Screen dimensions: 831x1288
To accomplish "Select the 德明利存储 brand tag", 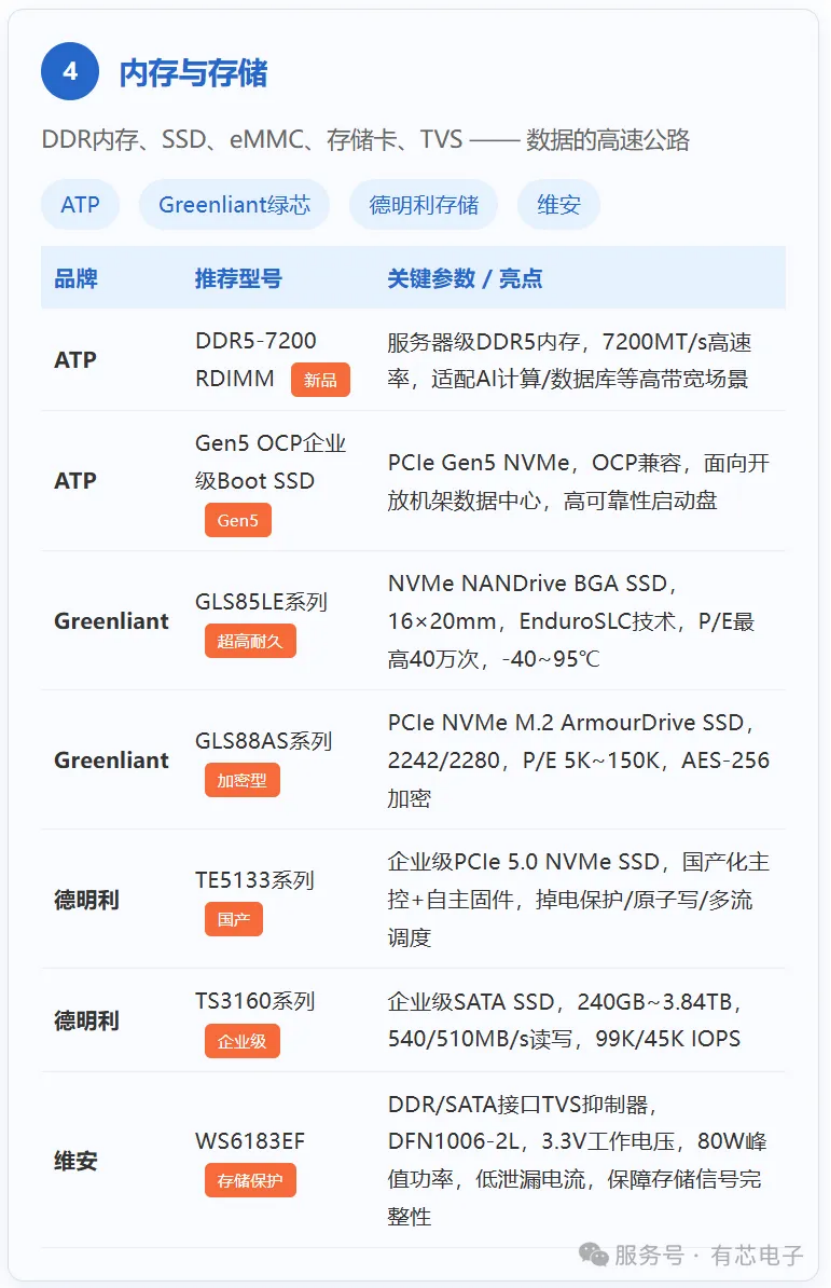I will click(x=424, y=205).
